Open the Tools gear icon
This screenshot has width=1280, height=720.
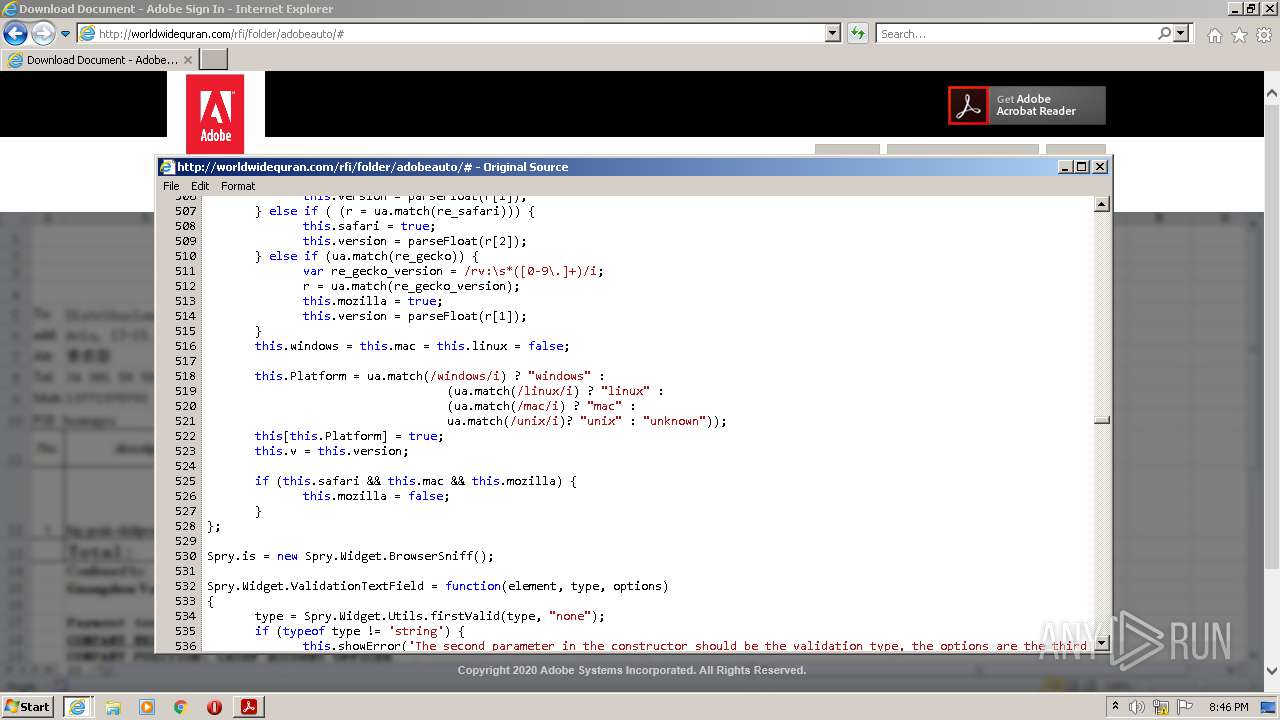coord(1263,35)
